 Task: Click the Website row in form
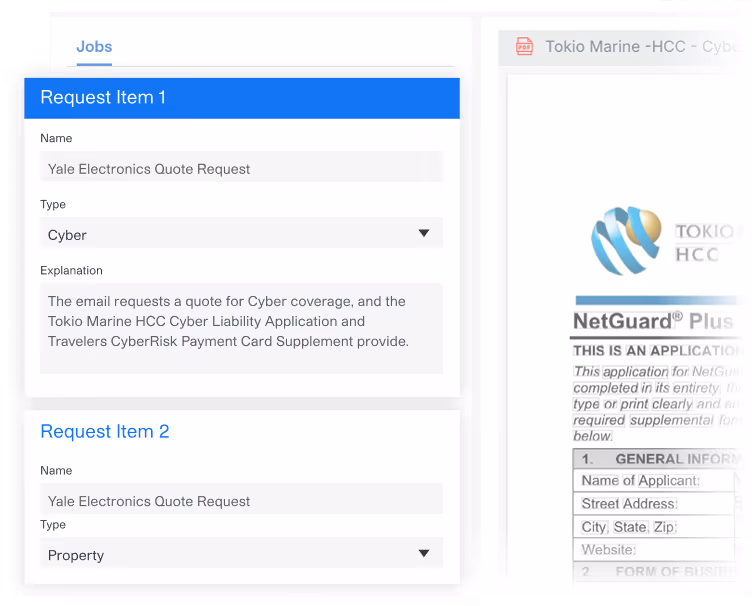tap(653, 549)
